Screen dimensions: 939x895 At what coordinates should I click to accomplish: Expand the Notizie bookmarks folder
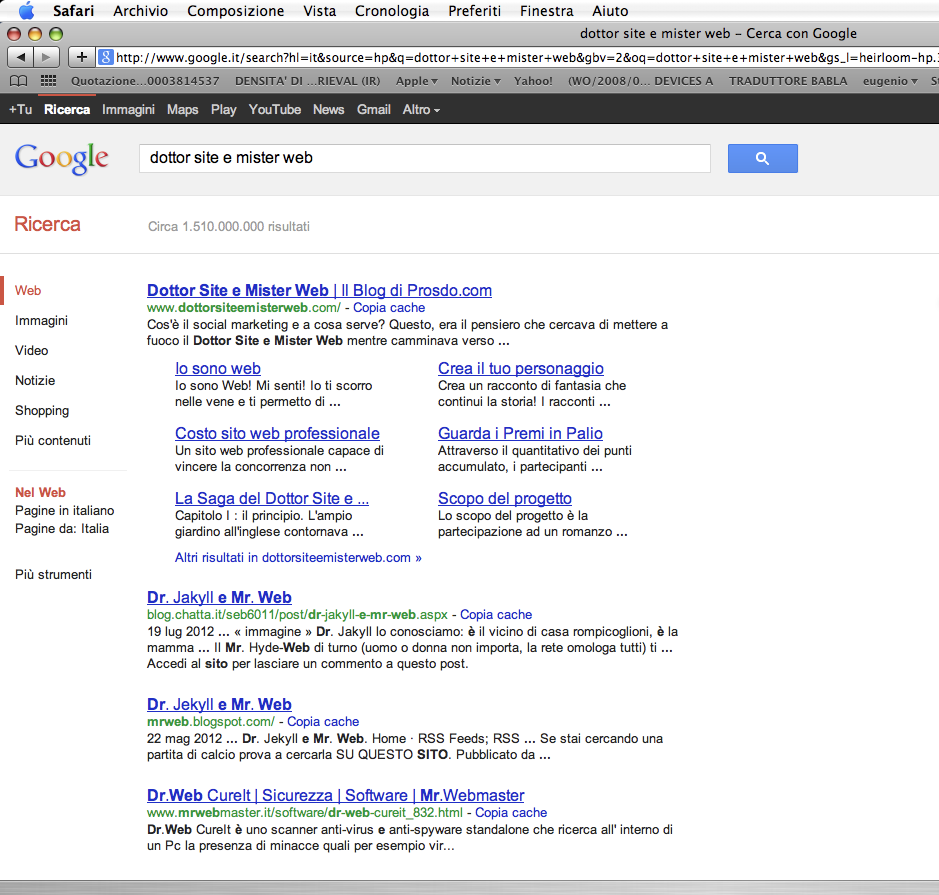point(475,81)
